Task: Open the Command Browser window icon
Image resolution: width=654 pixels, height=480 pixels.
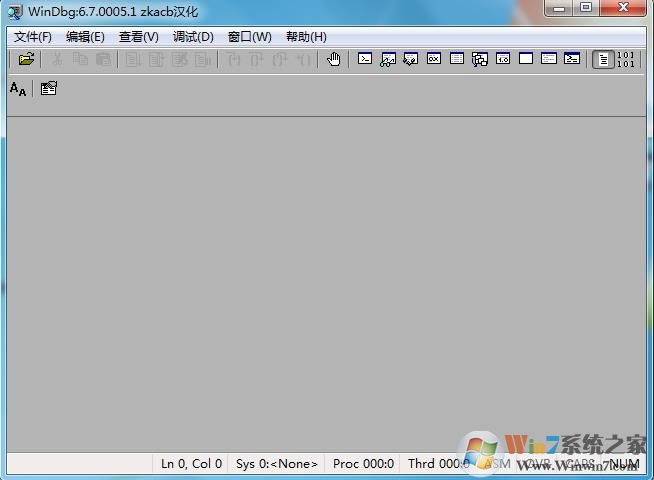Action: click(x=572, y=59)
